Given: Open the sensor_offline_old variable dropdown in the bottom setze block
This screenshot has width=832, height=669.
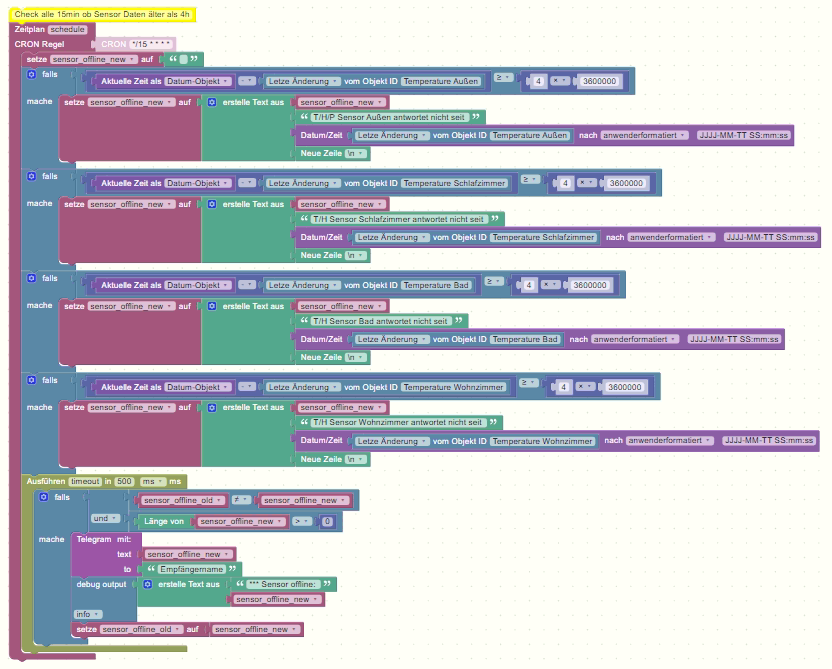Looking at the screenshot, I should coord(140,629).
